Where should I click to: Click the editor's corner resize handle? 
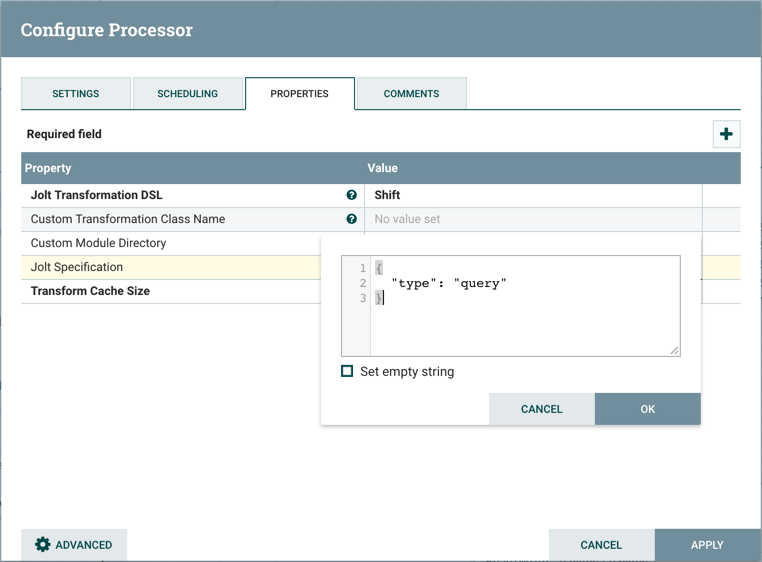coord(674,350)
